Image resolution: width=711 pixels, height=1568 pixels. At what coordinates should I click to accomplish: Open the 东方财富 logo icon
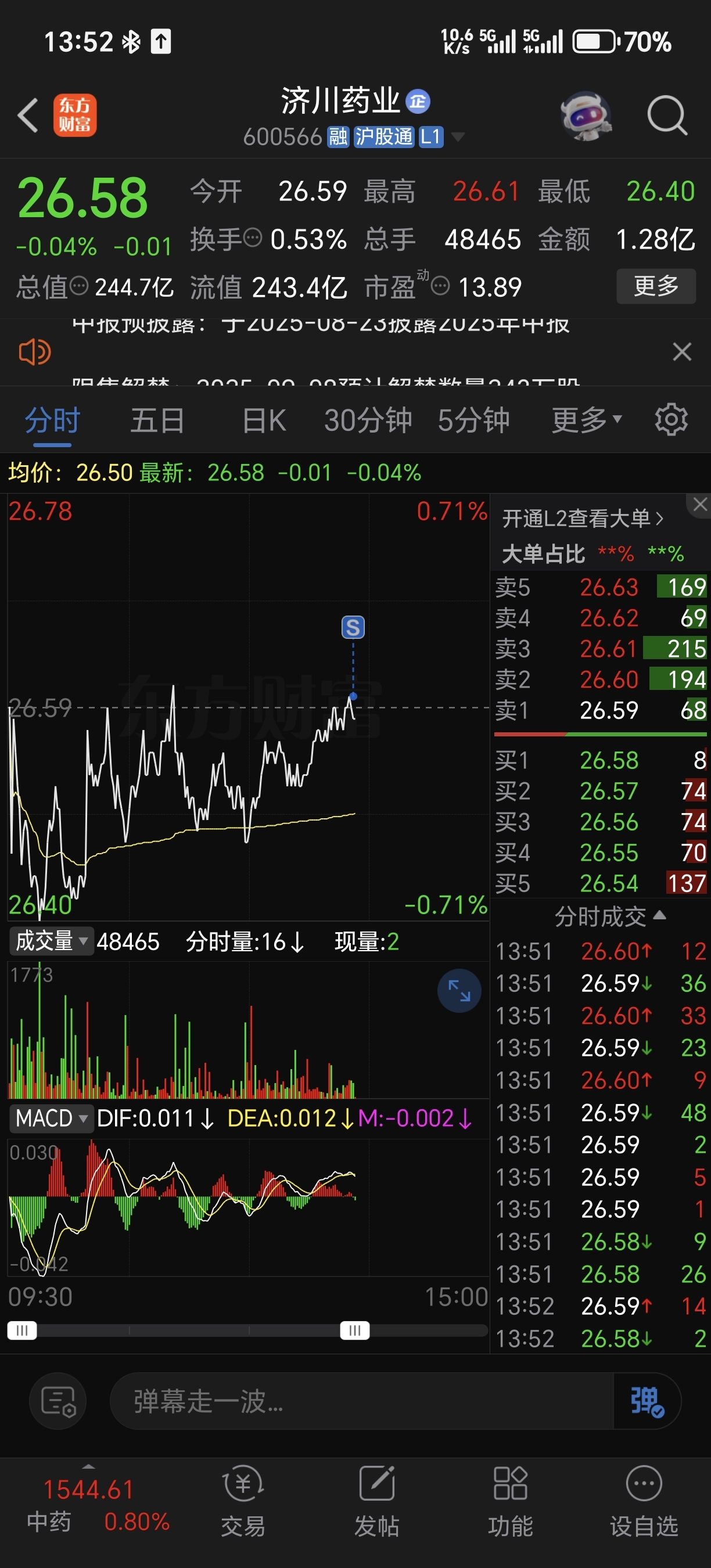pos(75,115)
